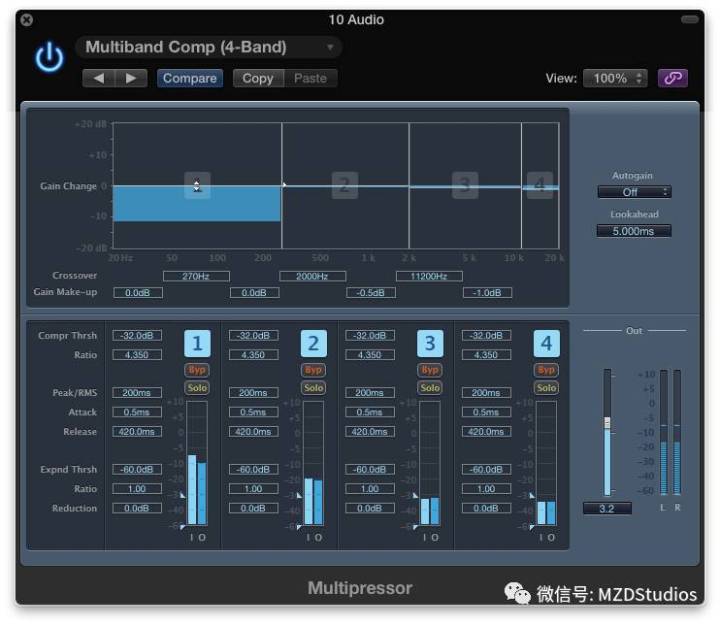This screenshot has width=720, height=626.
Task: Click band 2 expander threshold marker on meter
Action: (x=299, y=527)
